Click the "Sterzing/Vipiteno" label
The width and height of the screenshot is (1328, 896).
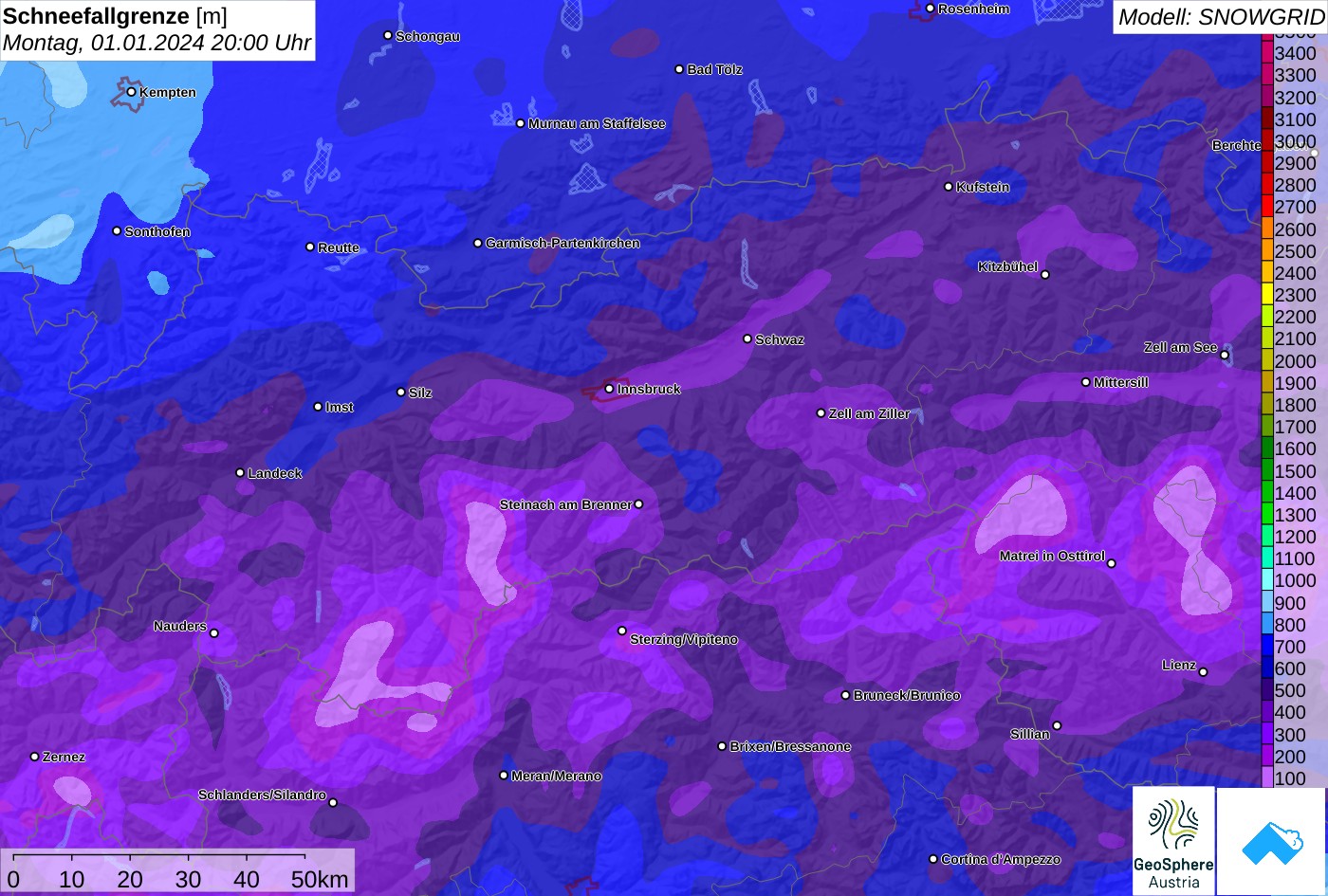pyautogui.click(x=684, y=640)
